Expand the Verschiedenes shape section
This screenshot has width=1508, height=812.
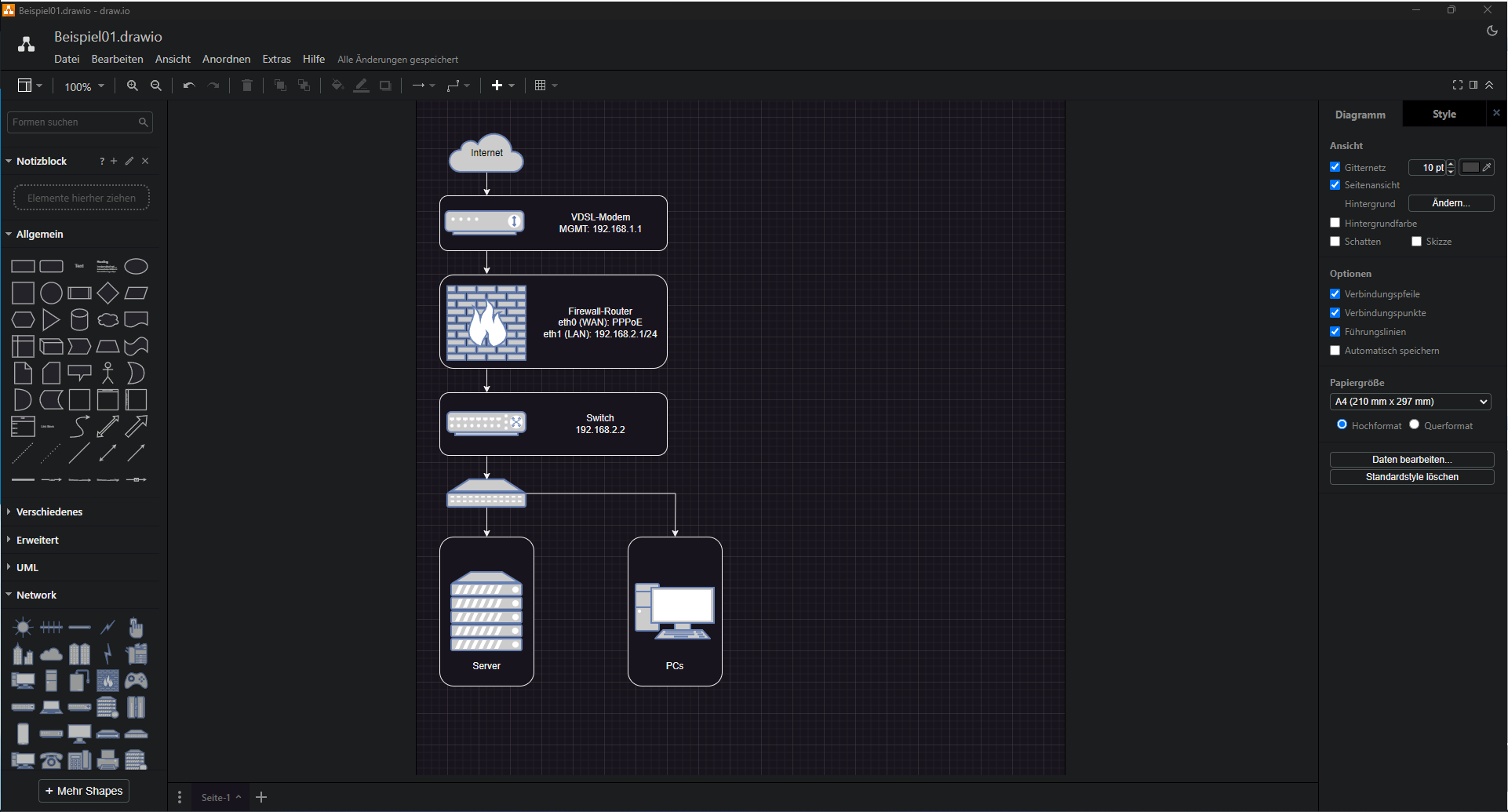tap(49, 512)
